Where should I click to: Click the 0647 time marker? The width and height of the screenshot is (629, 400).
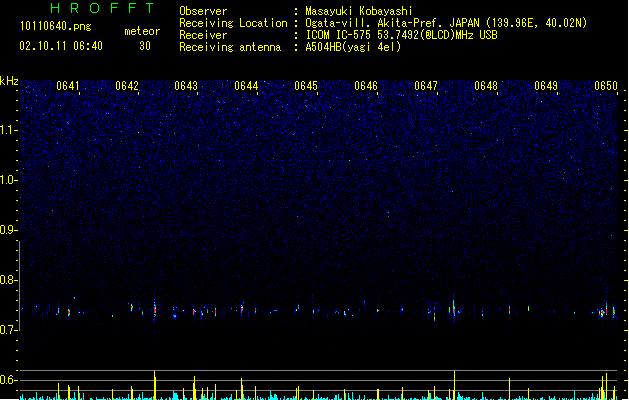426,86
